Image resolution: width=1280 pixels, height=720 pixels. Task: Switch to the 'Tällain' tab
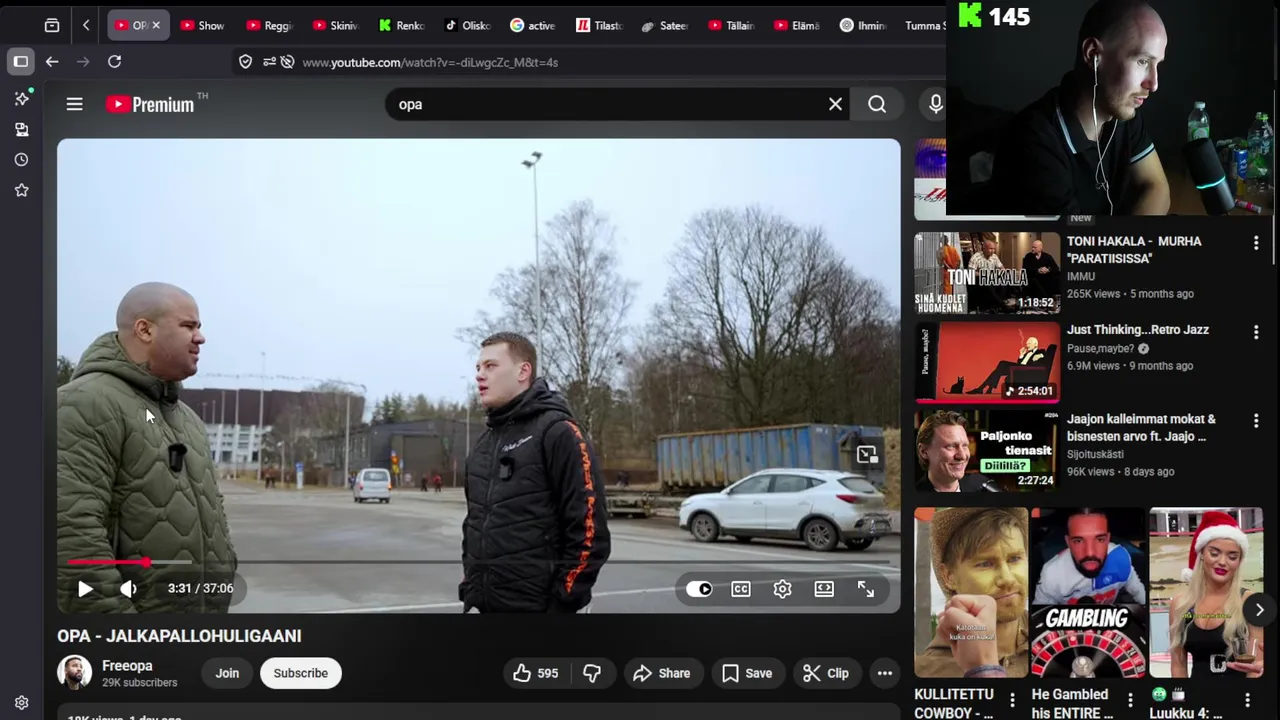pyautogui.click(x=731, y=25)
